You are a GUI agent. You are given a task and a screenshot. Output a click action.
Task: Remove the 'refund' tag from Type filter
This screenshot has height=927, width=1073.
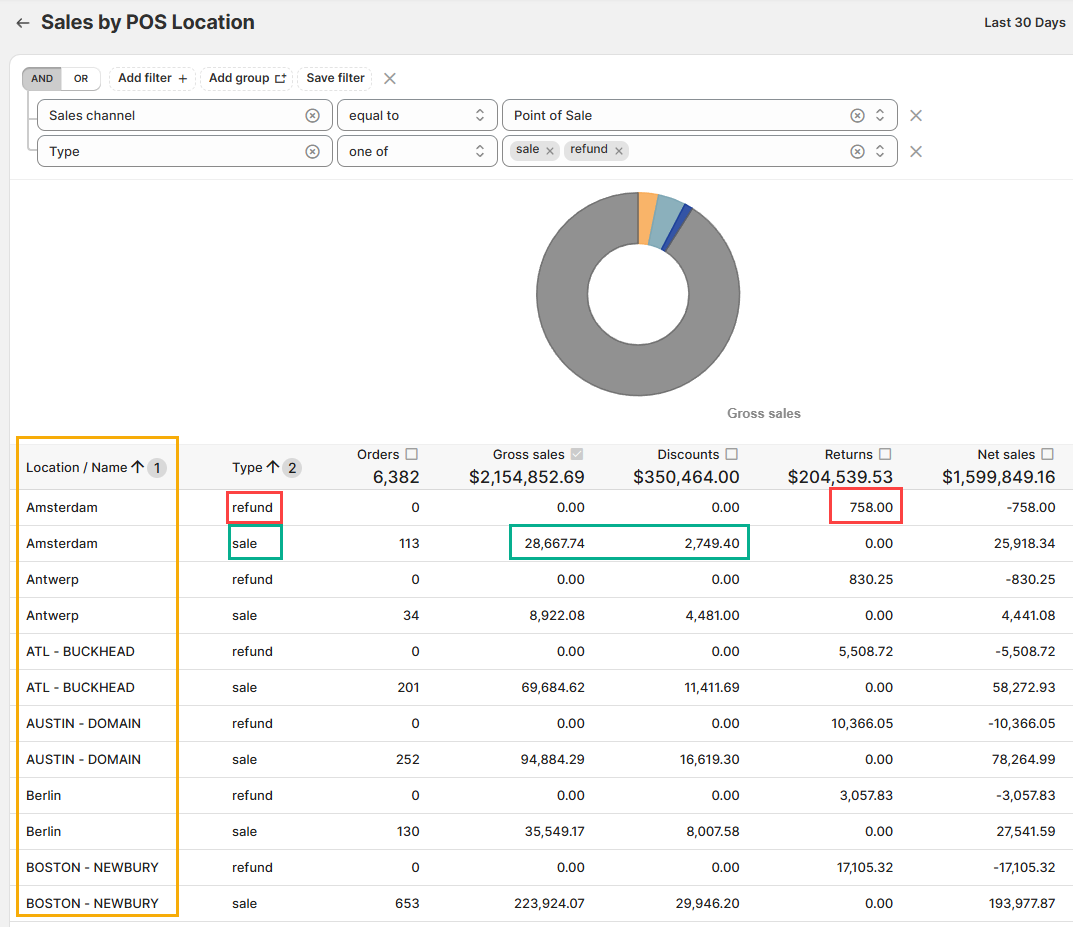[x=619, y=151]
